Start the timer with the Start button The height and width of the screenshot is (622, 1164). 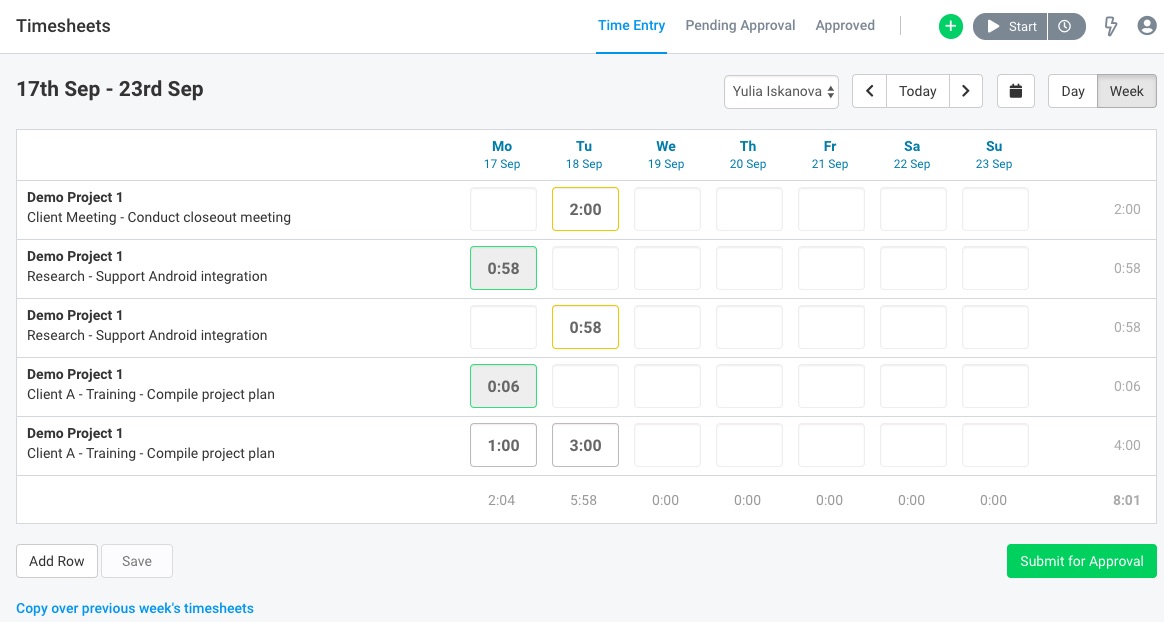[1010, 26]
